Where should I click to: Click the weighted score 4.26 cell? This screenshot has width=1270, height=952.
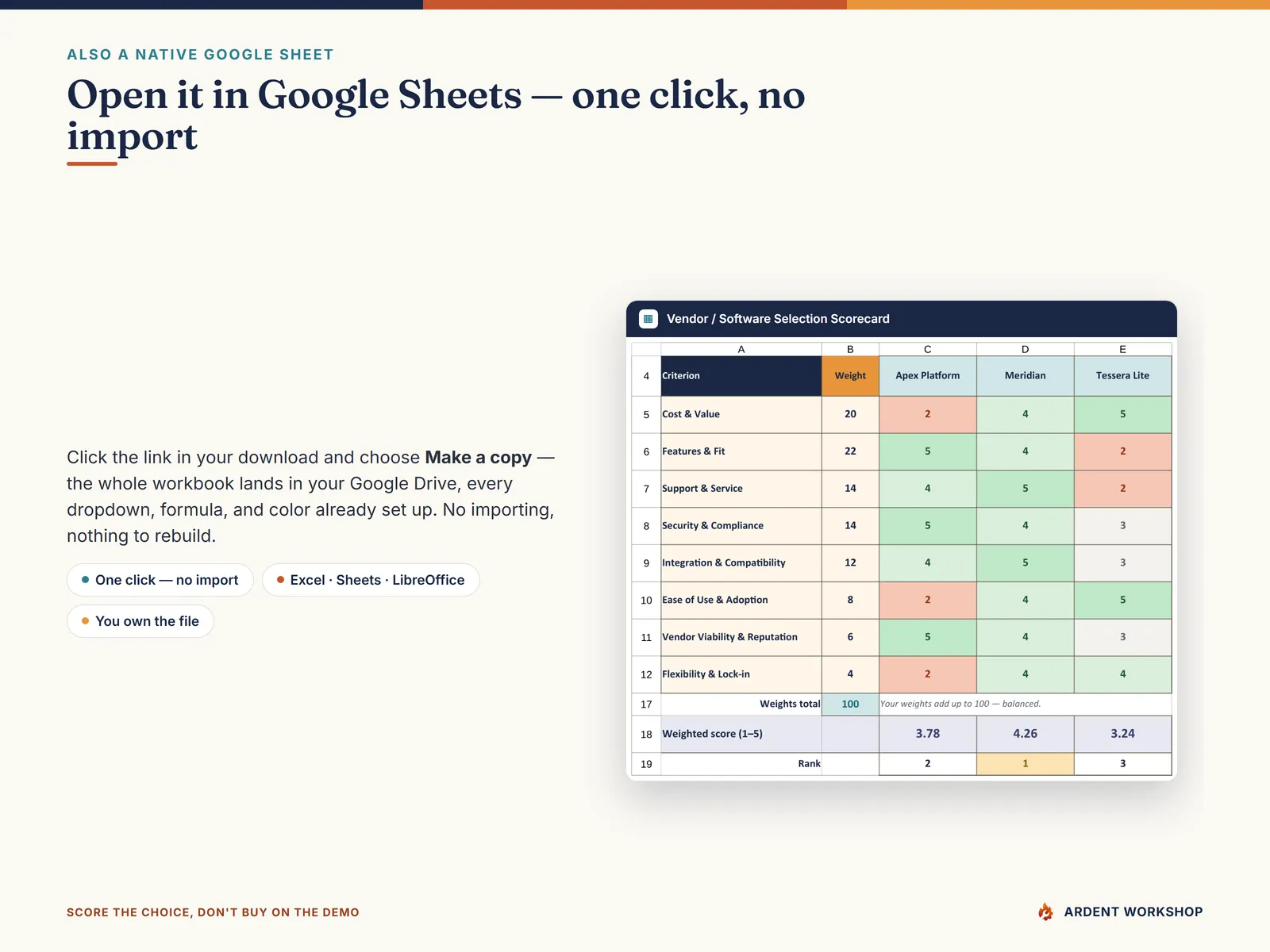click(1026, 734)
